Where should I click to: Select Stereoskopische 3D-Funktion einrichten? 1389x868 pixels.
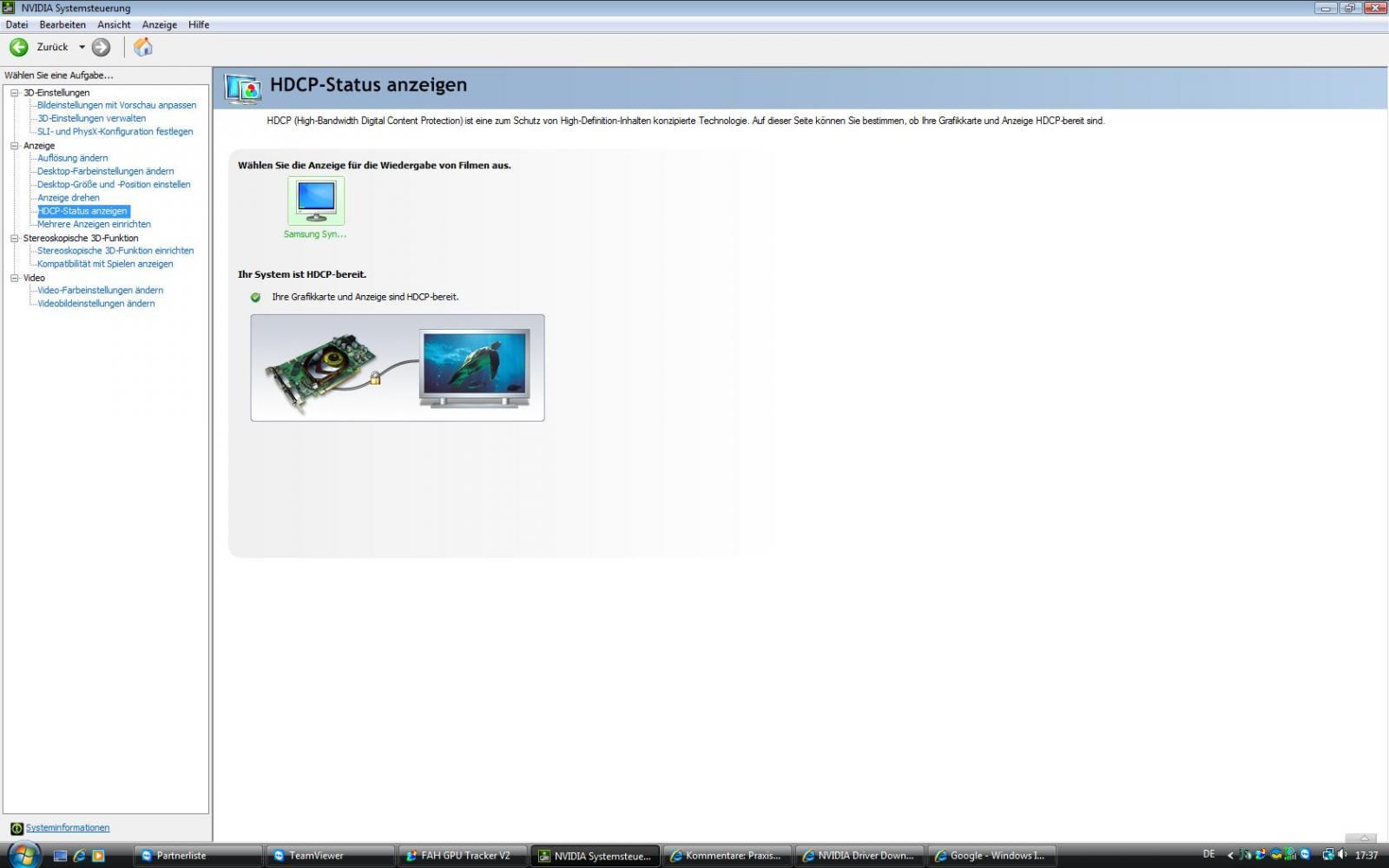pyautogui.click(x=115, y=250)
